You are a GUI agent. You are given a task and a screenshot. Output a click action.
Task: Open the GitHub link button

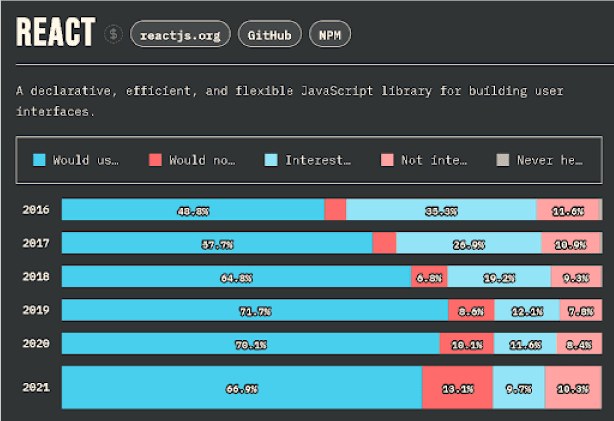(x=270, y=34)
